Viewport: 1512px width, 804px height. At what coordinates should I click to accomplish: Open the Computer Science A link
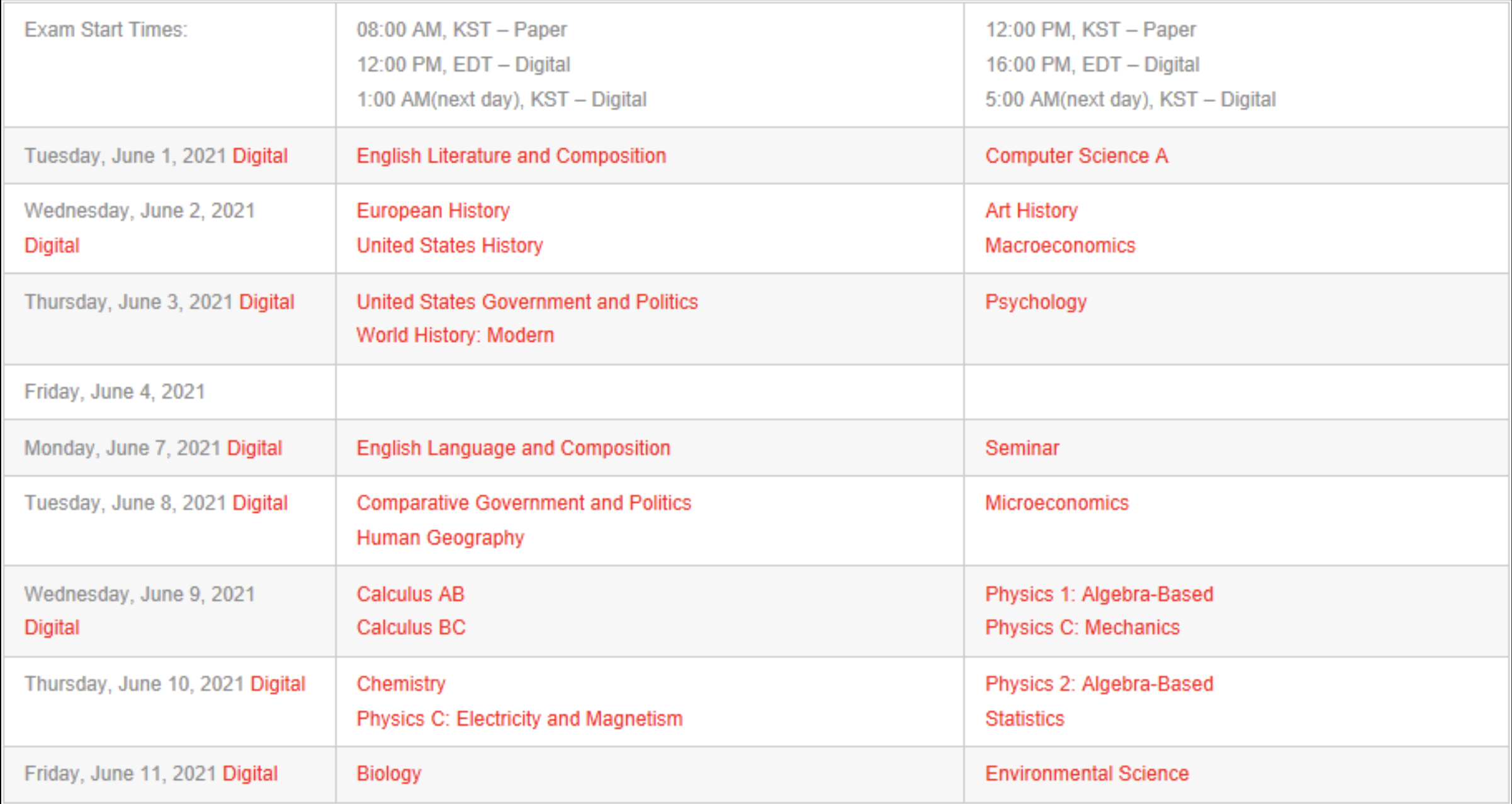click(1076, 155)
